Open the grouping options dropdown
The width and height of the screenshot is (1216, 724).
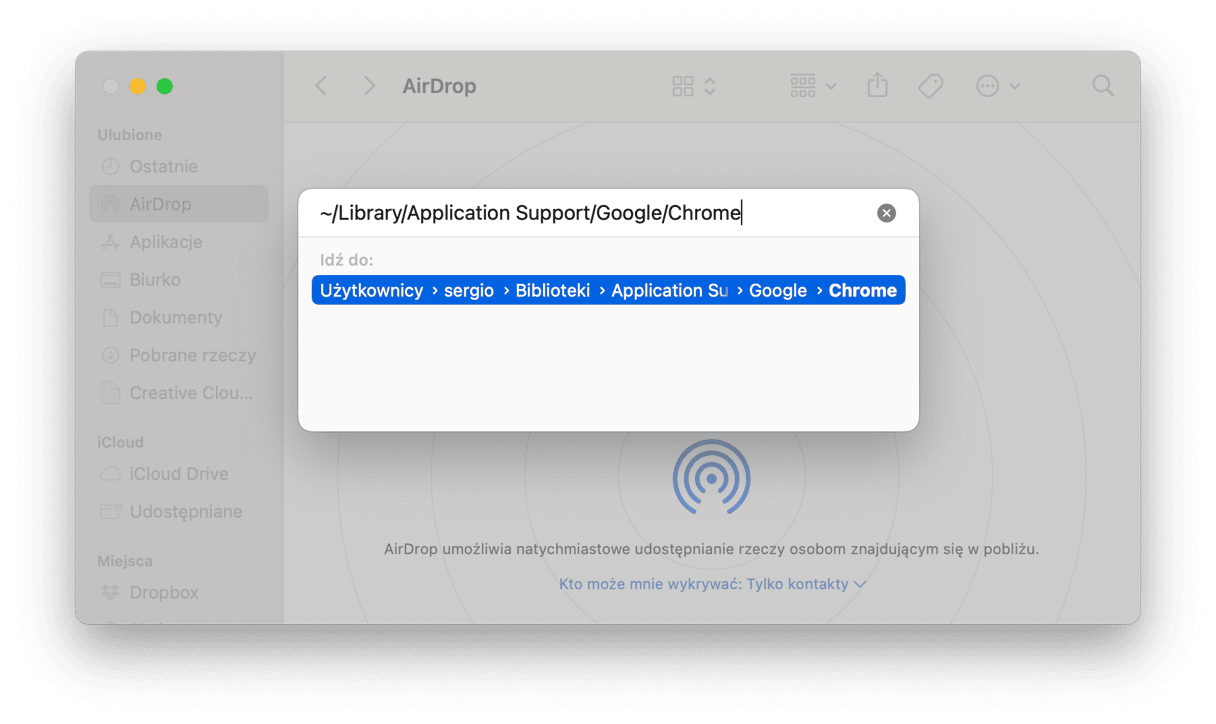813,86
